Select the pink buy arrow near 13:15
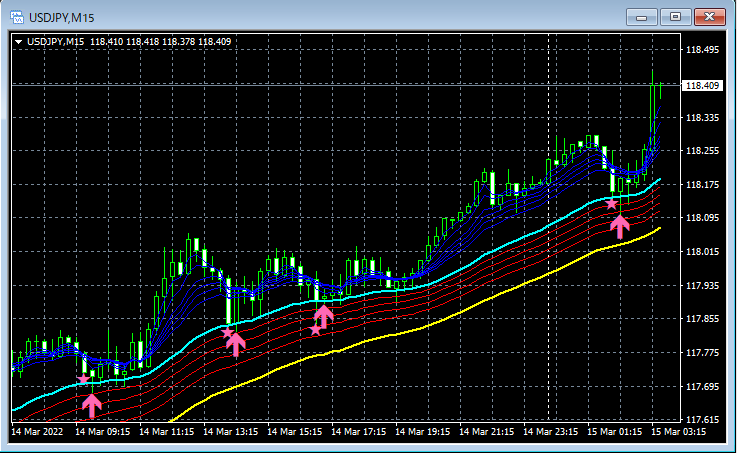Image resolution: width=738 pixels, height=453 pixels. (x=236, y=344)
